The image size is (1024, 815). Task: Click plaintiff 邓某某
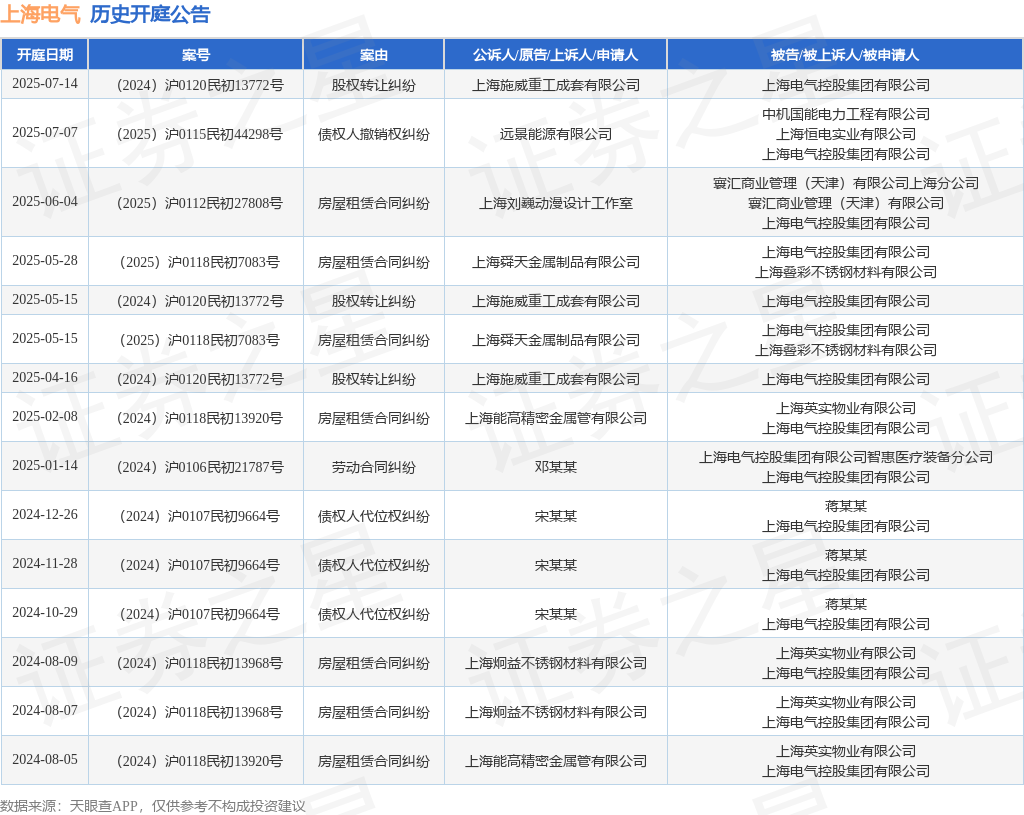[x=555, y=467]
